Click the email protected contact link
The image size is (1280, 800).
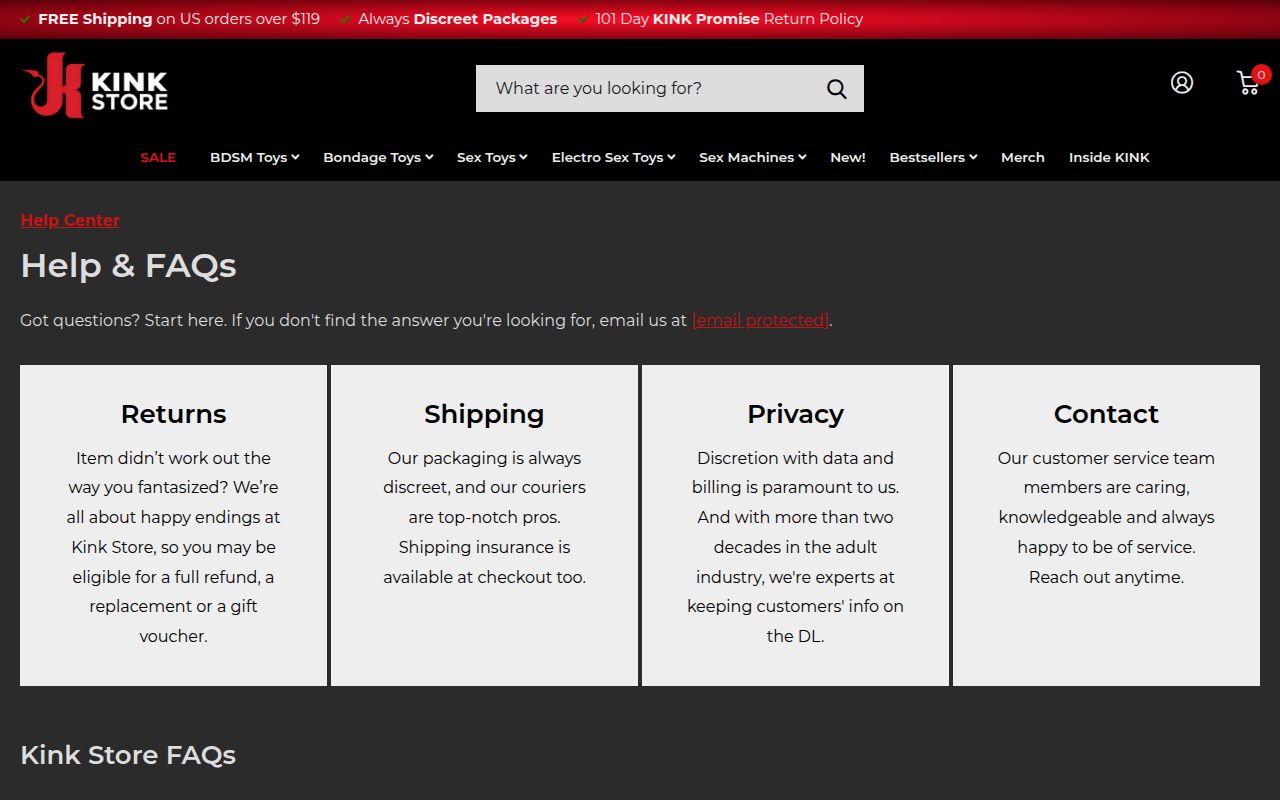pyautogui.click(x=760, y=320)
